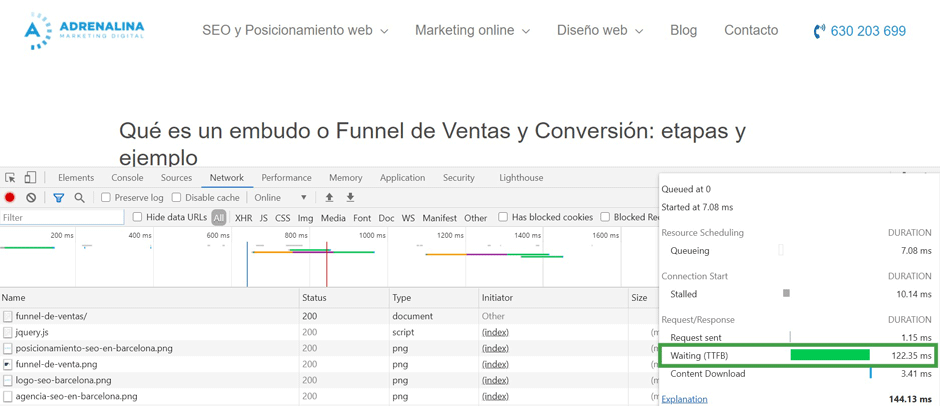Select the funnel-de-venta.png request

(x=329, y=364)
